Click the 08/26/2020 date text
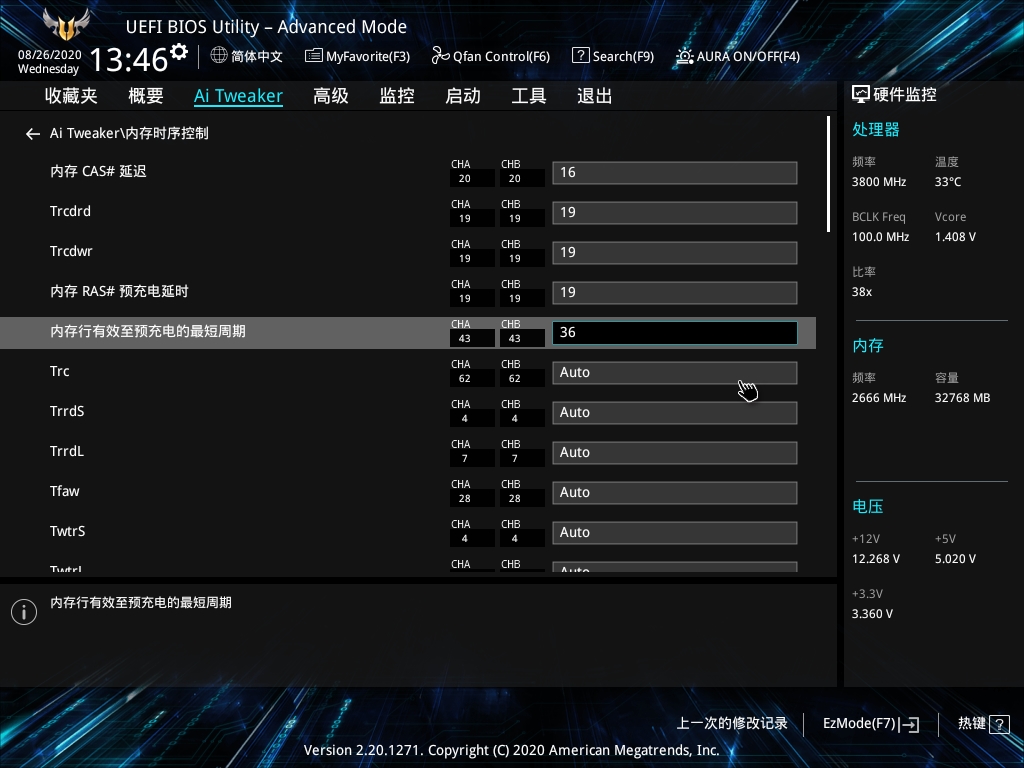Screen dimensions: 1024x768 pyautogui.click(x=50, y=55)
